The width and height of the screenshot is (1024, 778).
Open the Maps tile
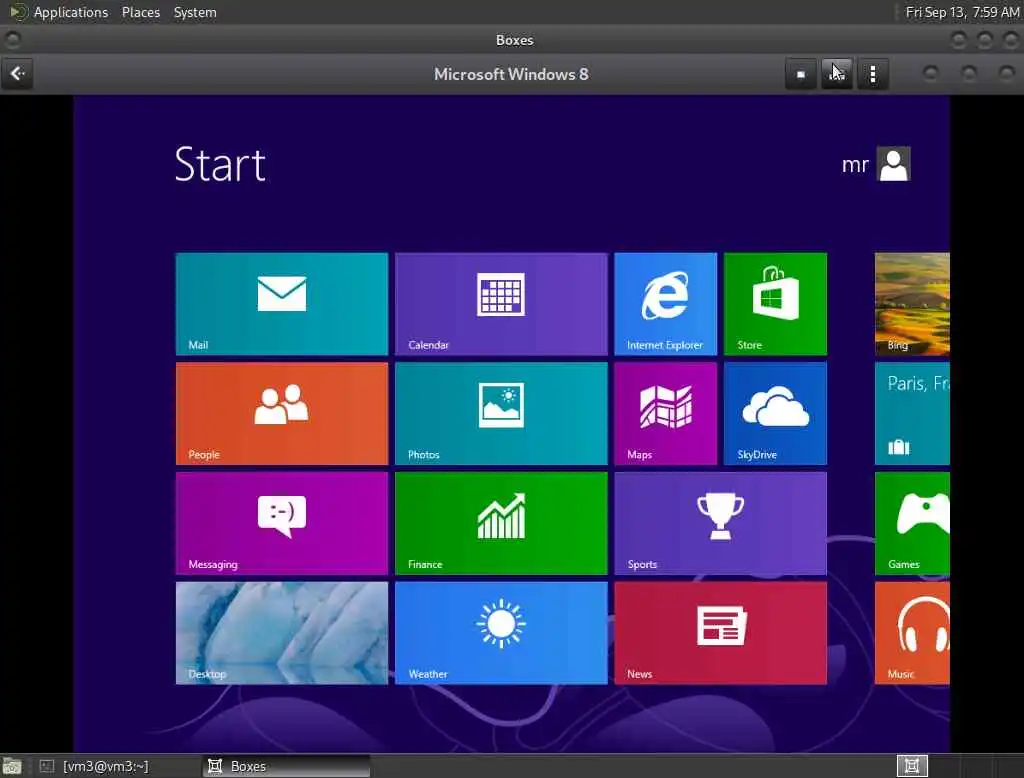pyautogui.click(x=665, y=413)
